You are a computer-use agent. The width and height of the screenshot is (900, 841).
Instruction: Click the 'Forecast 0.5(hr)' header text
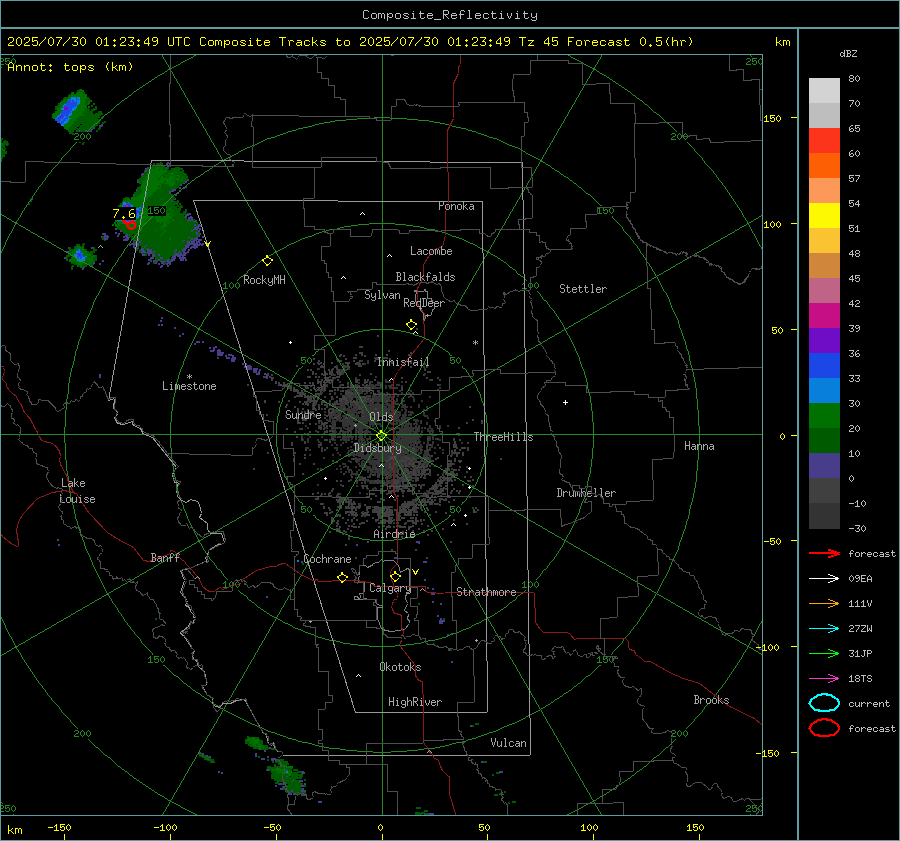coord(630,42)
